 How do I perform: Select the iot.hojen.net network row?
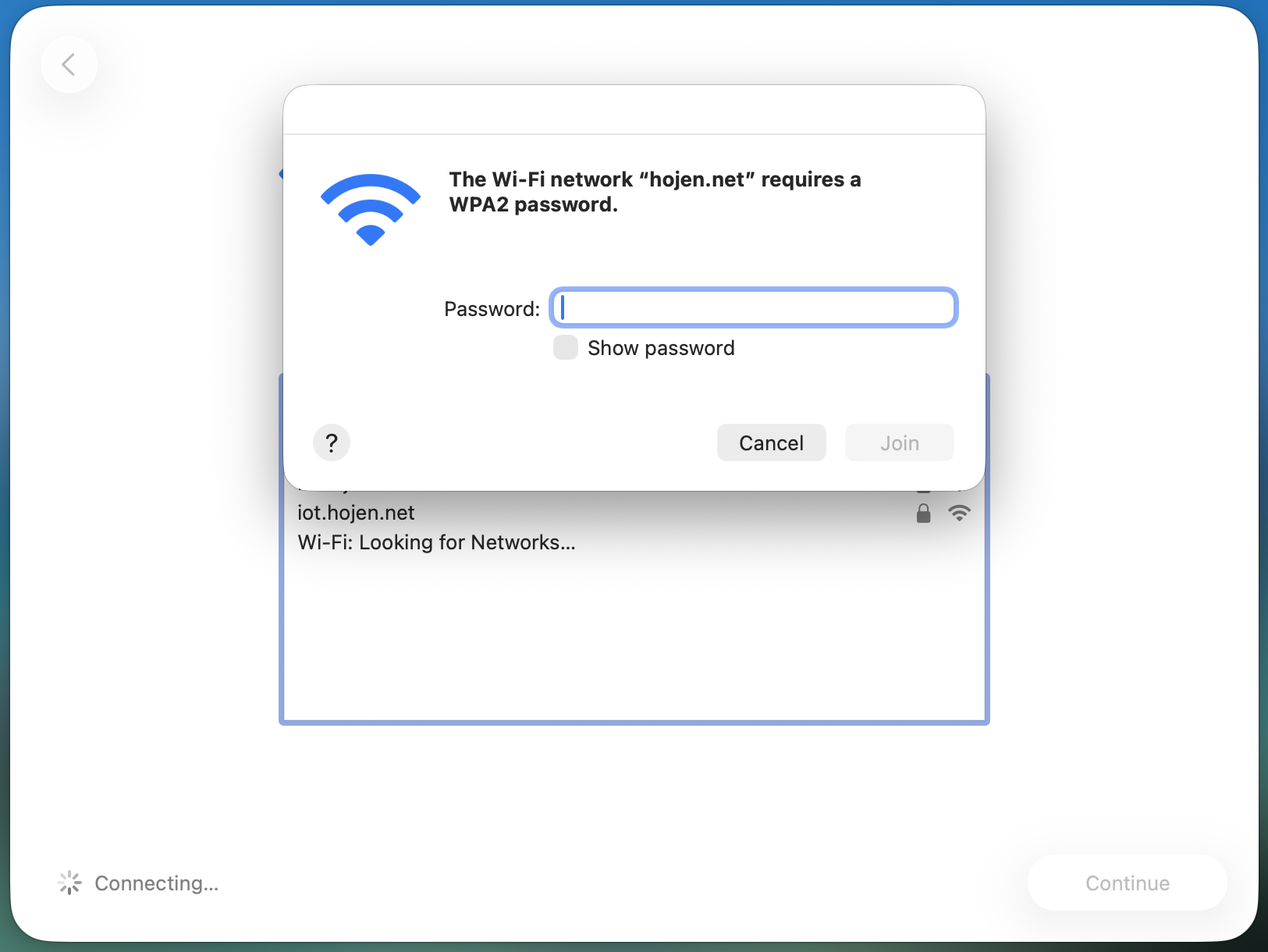pos(634,513)
